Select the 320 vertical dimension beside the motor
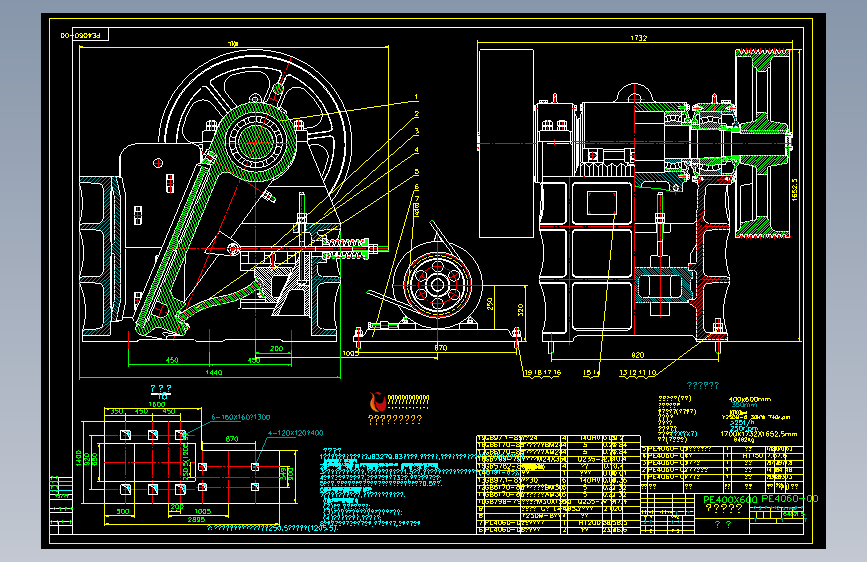This screenshot has height=562, width=867. [x=520, y=310]
